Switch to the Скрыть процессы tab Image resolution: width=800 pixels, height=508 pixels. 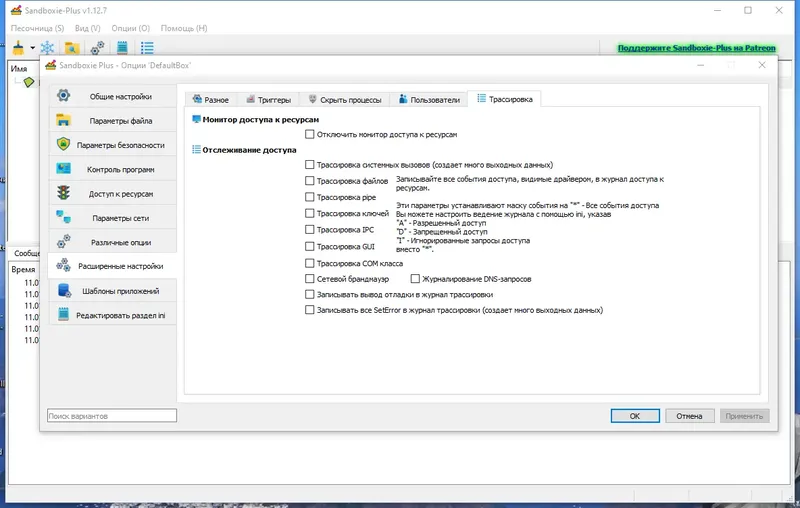(x=344, y=99)
